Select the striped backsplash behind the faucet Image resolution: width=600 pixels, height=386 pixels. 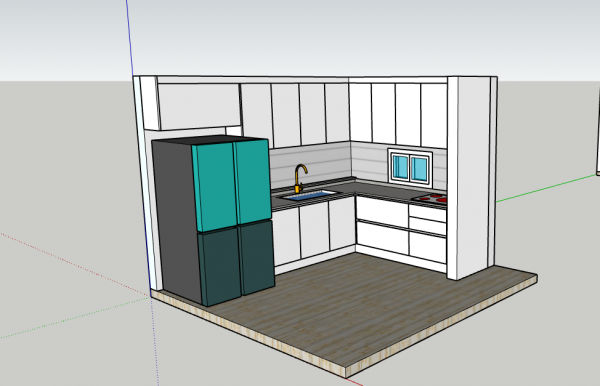tap(310, 165)
